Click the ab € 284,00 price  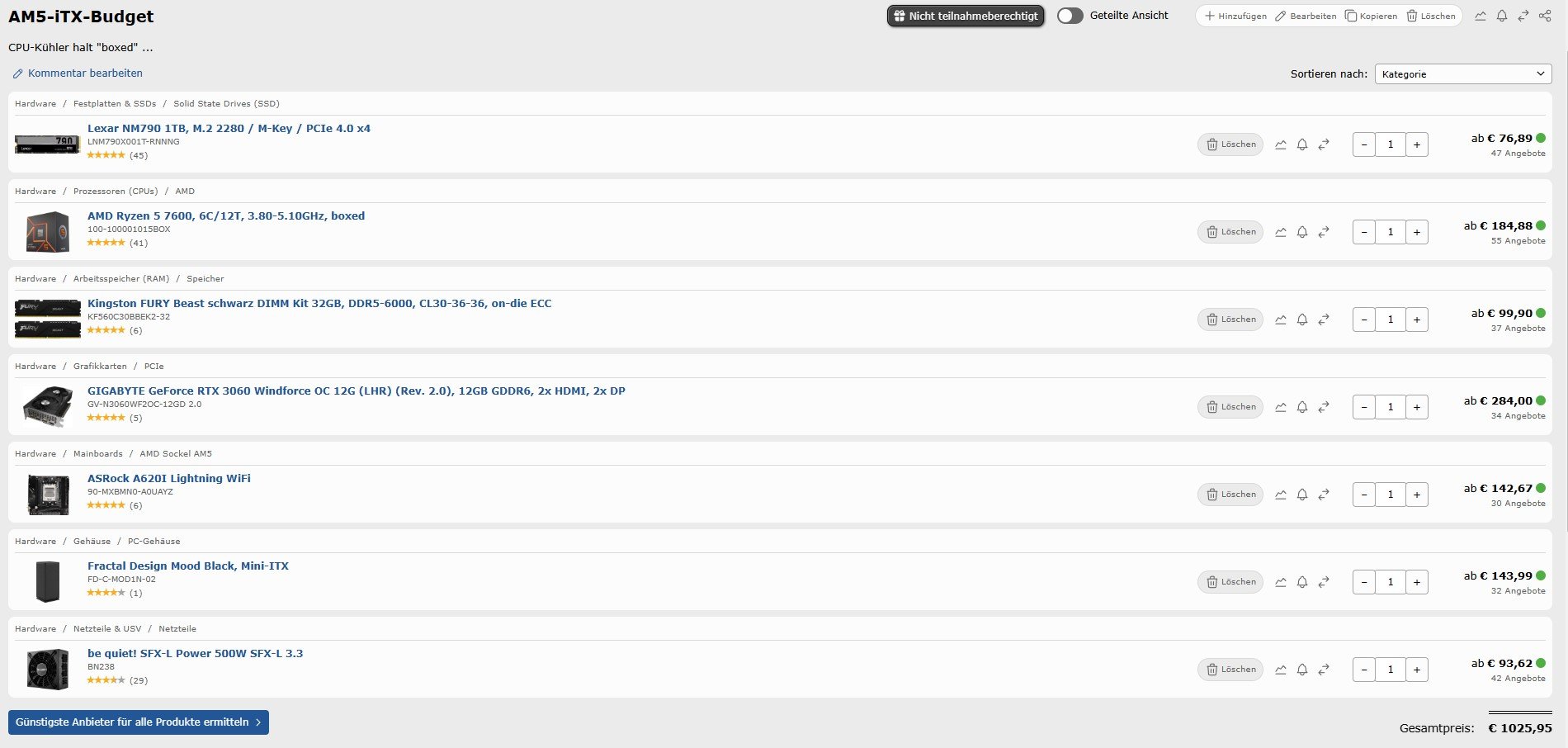point(1498,400)
